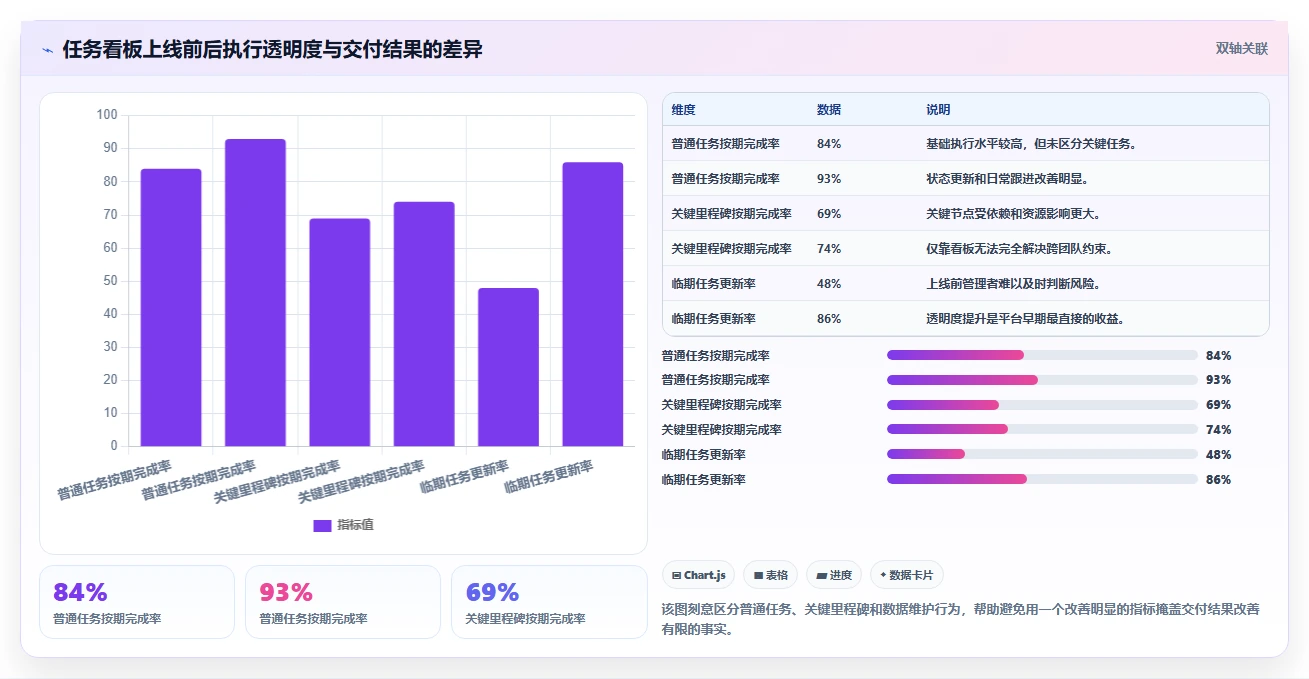1309x679 pixels.
Task: Click the 临期任务更新率 table cell in 86% row
Action: coord(714,319)
